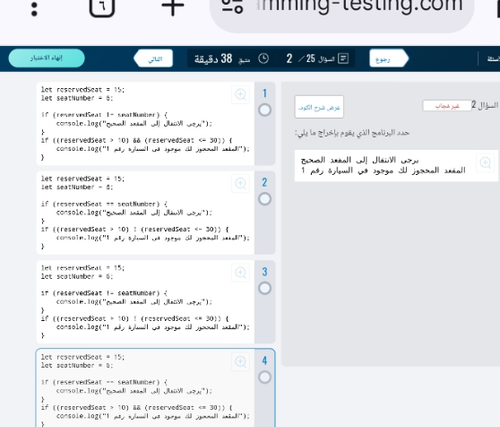Image resolution: width=500 pixels, height=427 pixels.
Task: Select answer option 1 radio button
Action: [x=265, y=110]
